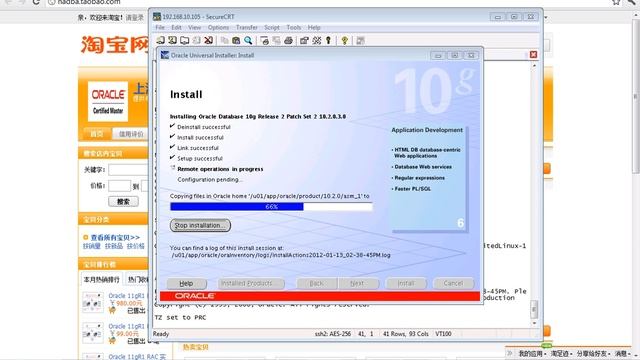Open the SecureCRT Options menu
The image size is (640, 360).
(x=218, y=27)
